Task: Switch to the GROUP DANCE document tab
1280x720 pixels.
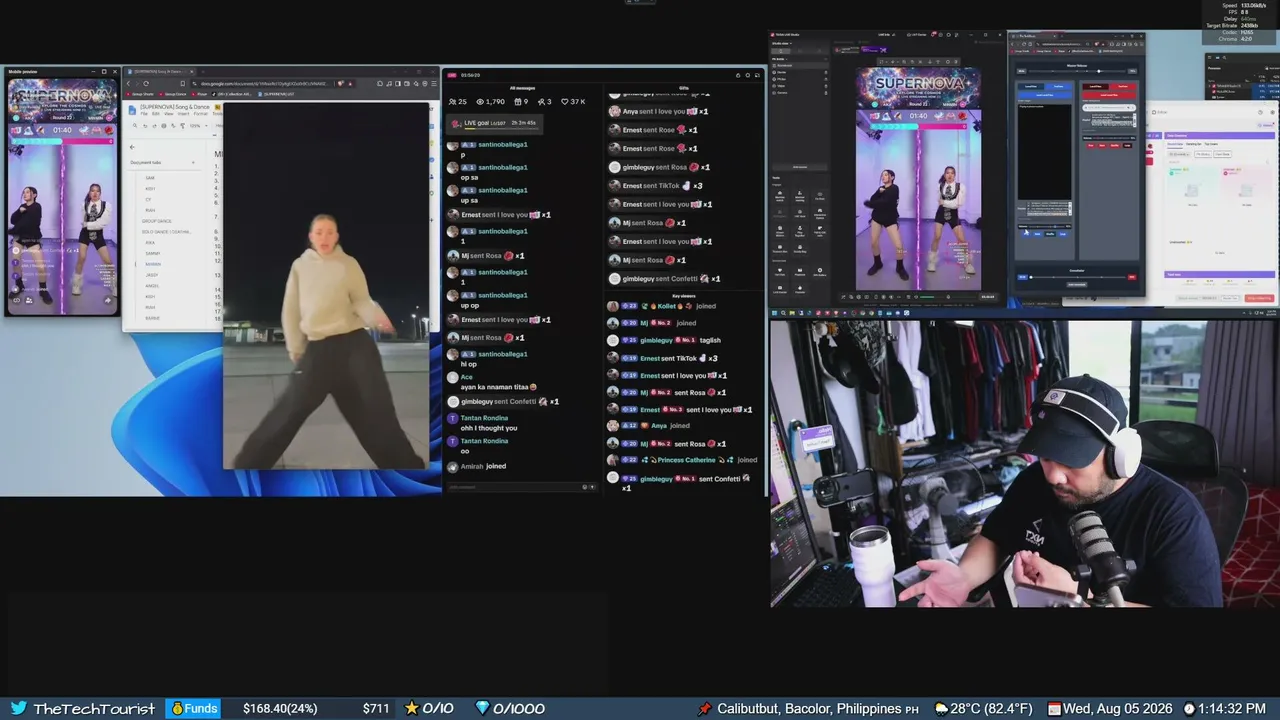Action: click(157, 221)
